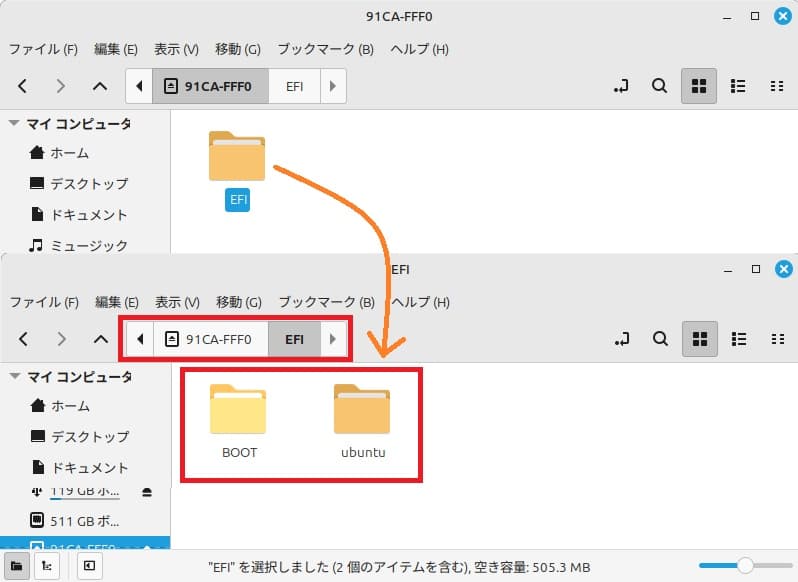Open ブックマーク menu in EFI window
The width and height of the screenshot is (798, 582).
327,302
